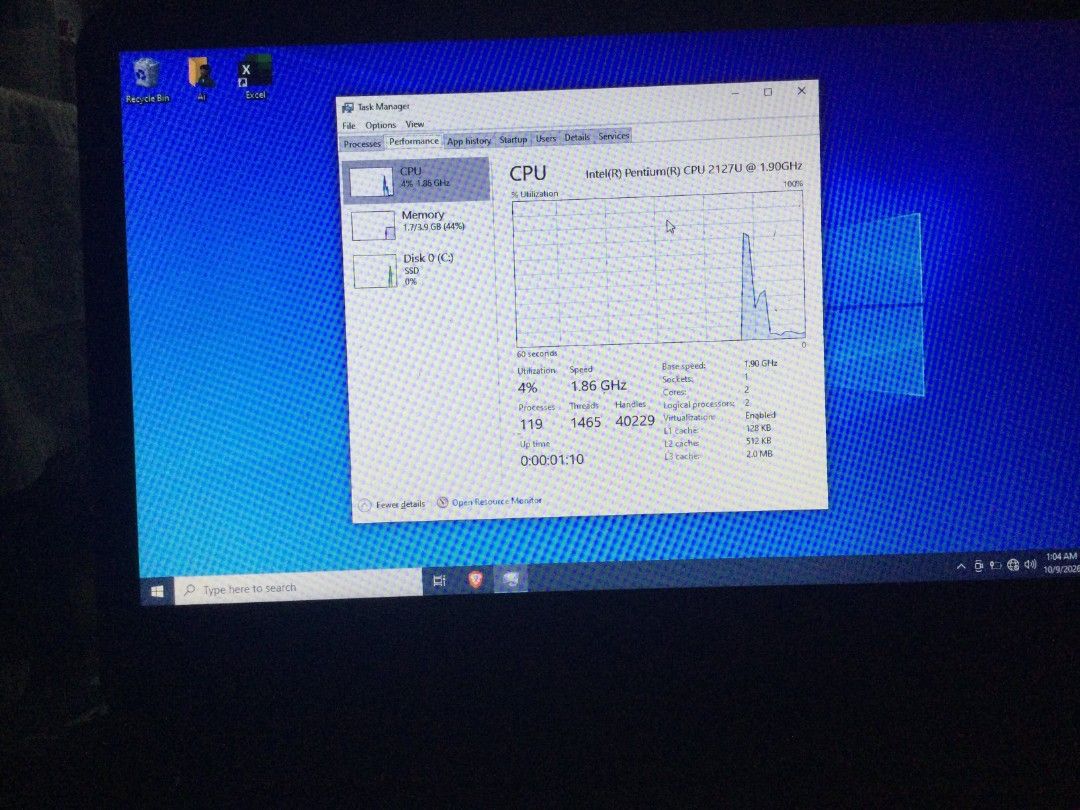Click the Type here to search box
The height and width of the screenshot is (810, 1080).
click(x=298, y=588)
